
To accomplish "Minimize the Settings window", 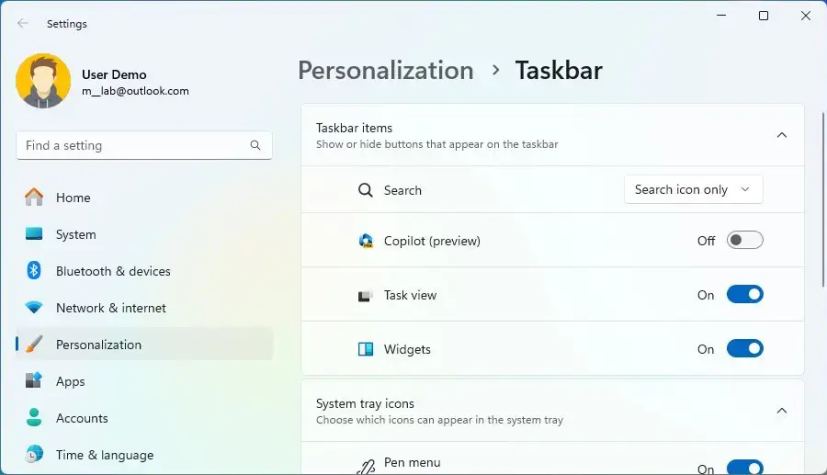I will pos(721,16).
